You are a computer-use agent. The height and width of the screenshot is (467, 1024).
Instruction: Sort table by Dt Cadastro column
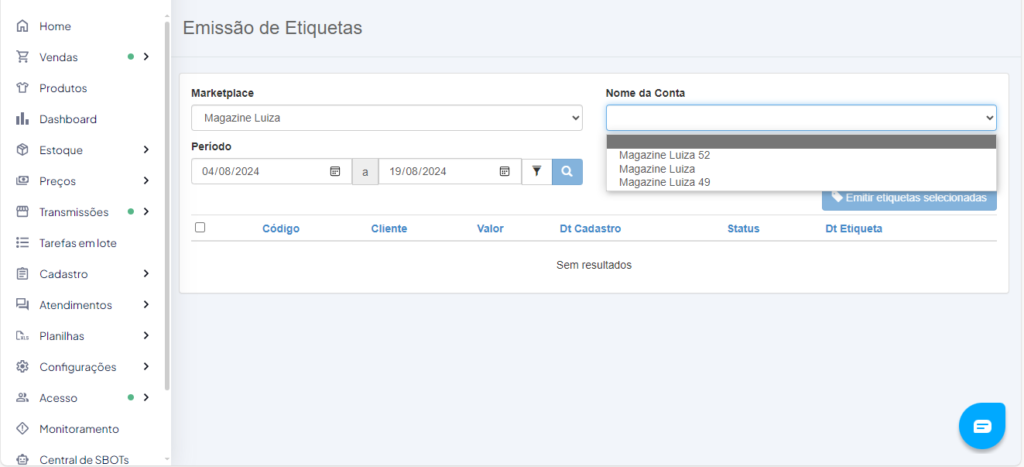point(590,229)
